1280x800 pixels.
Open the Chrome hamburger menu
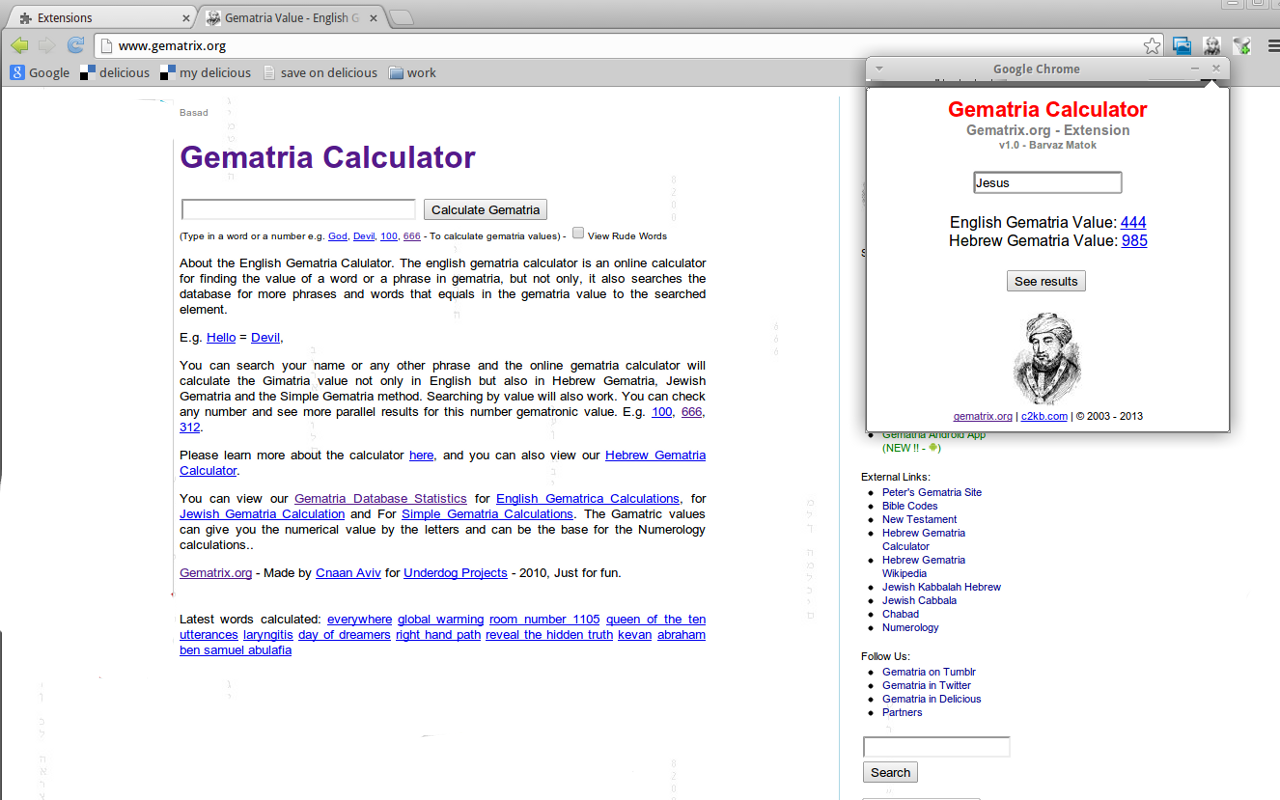(1272, 45)
